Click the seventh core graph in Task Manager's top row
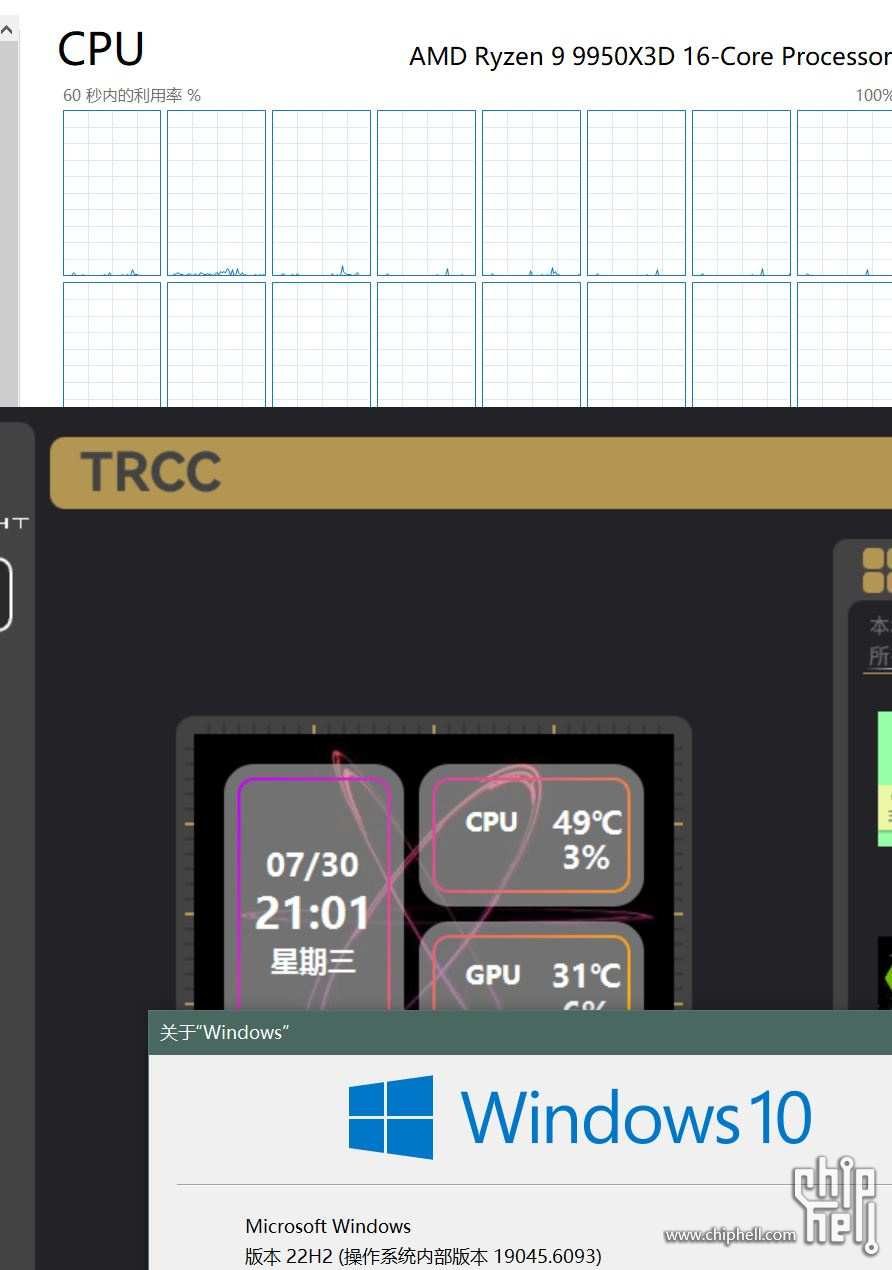 (741, 193)
